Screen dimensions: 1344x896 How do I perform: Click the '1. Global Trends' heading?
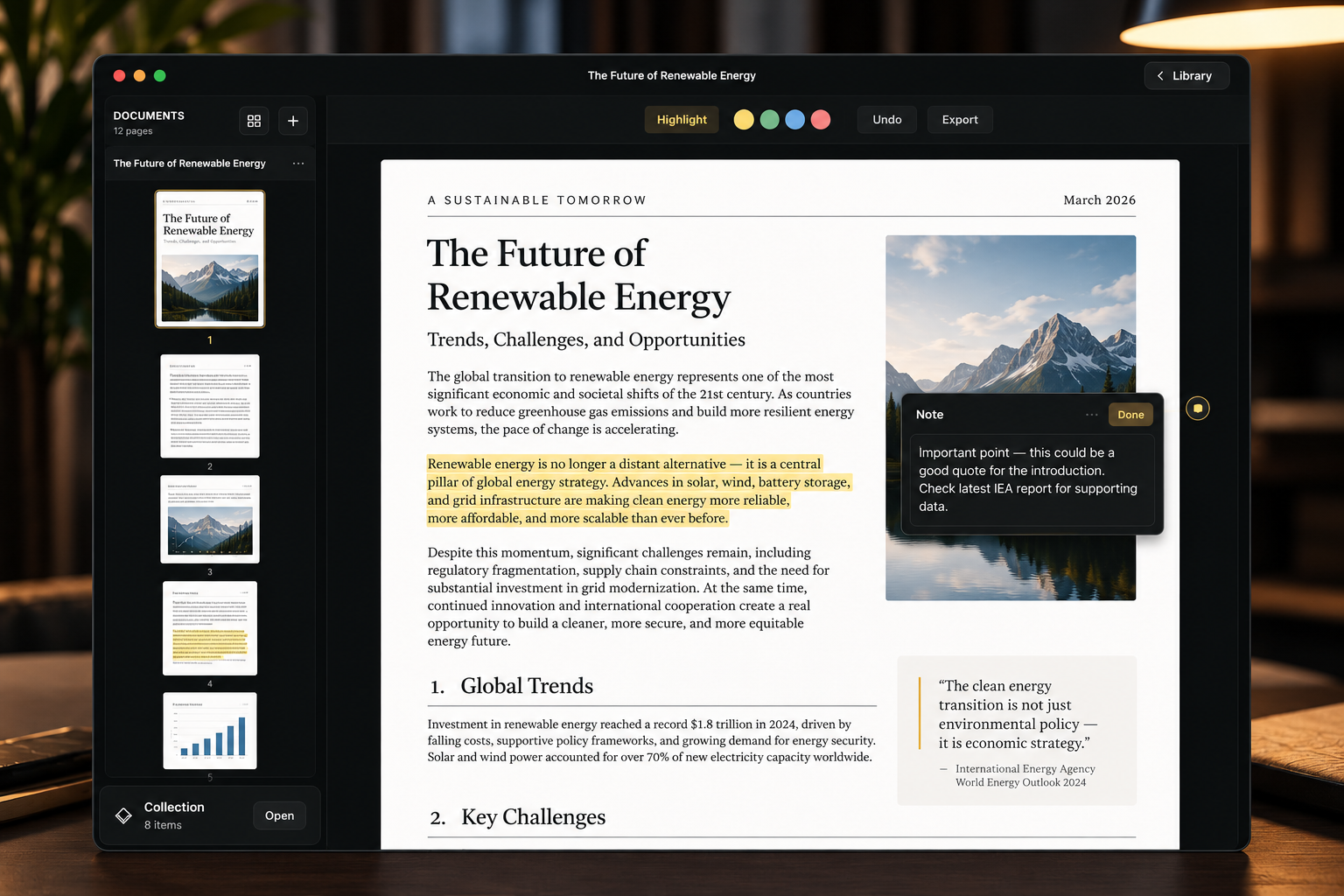(x=511, y=686)
